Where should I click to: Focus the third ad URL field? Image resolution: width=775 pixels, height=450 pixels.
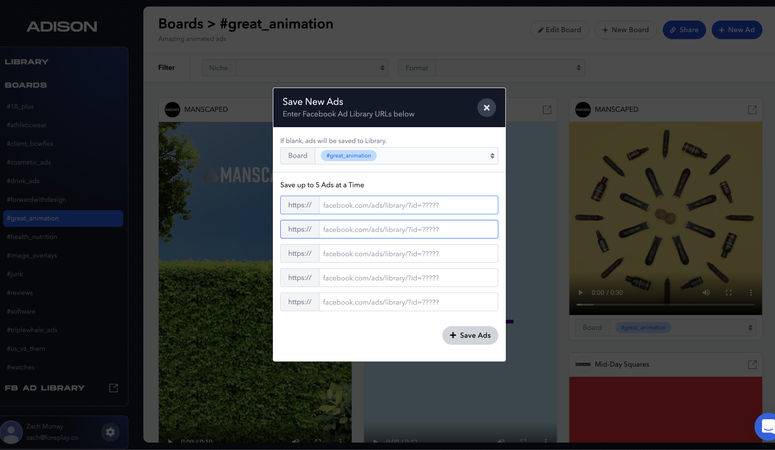[x=389, y=254]
